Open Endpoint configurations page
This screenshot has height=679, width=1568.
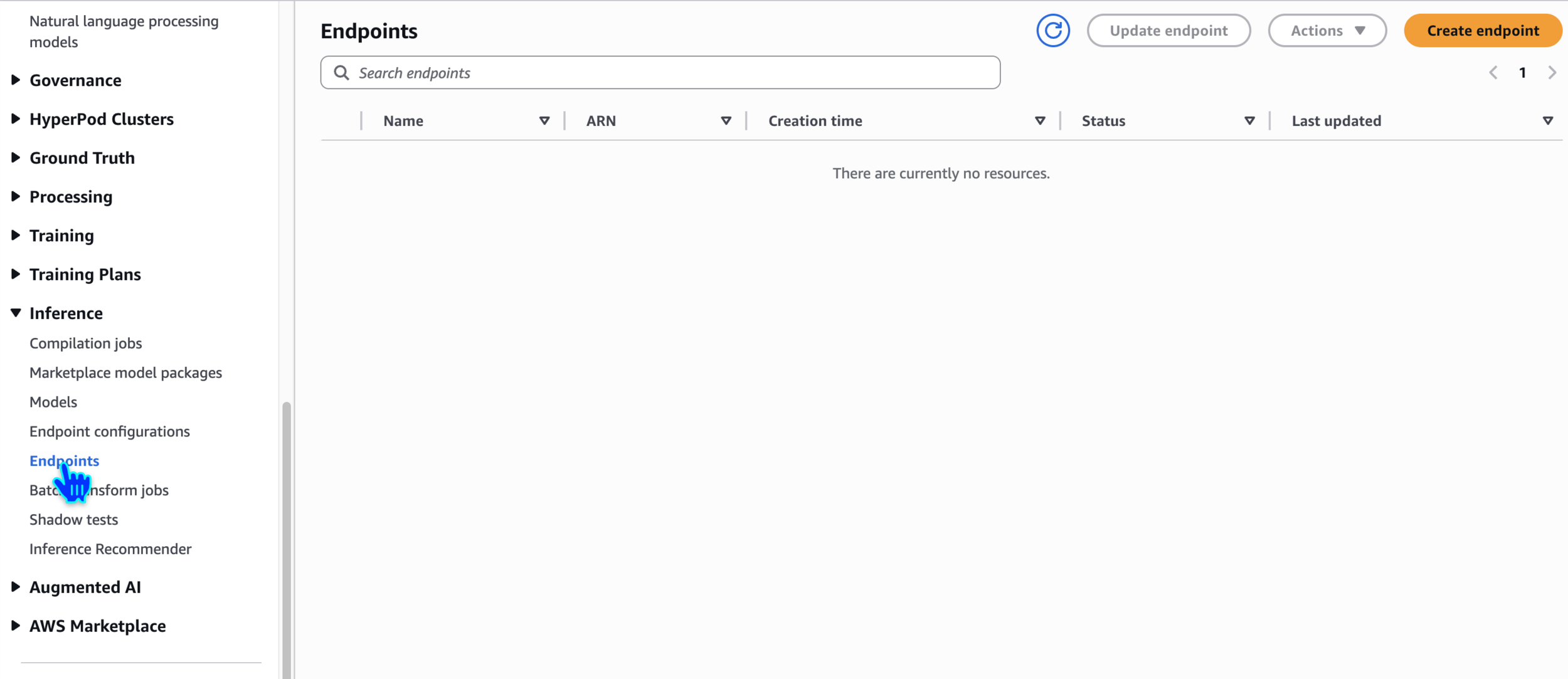pos(109,431)
